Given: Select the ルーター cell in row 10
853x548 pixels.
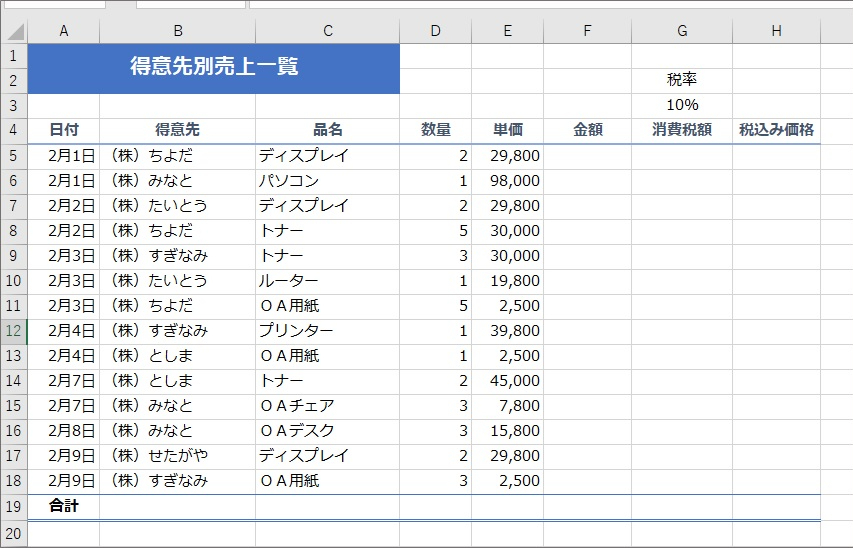Looking at the screenshot, I should pos(327,281).
